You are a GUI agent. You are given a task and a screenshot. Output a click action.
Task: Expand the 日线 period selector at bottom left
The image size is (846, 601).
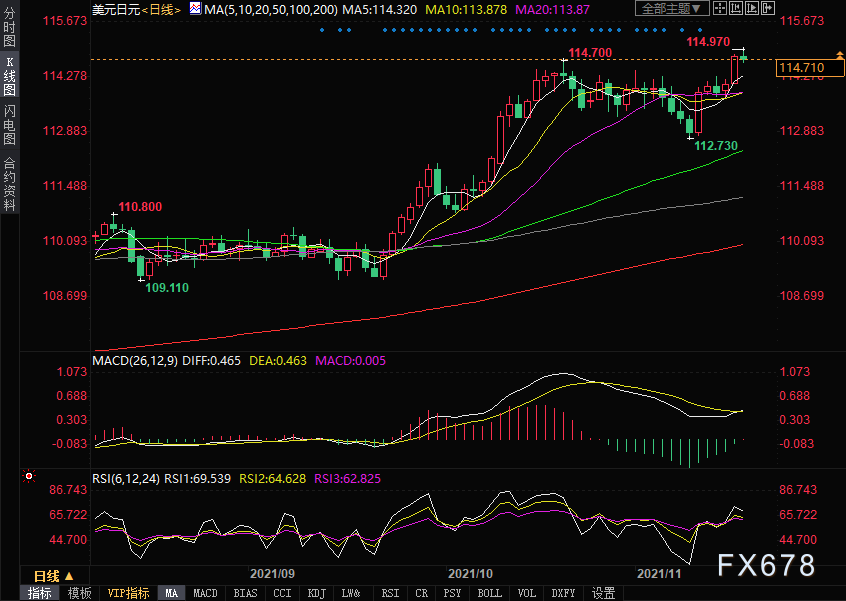point(53,576)
